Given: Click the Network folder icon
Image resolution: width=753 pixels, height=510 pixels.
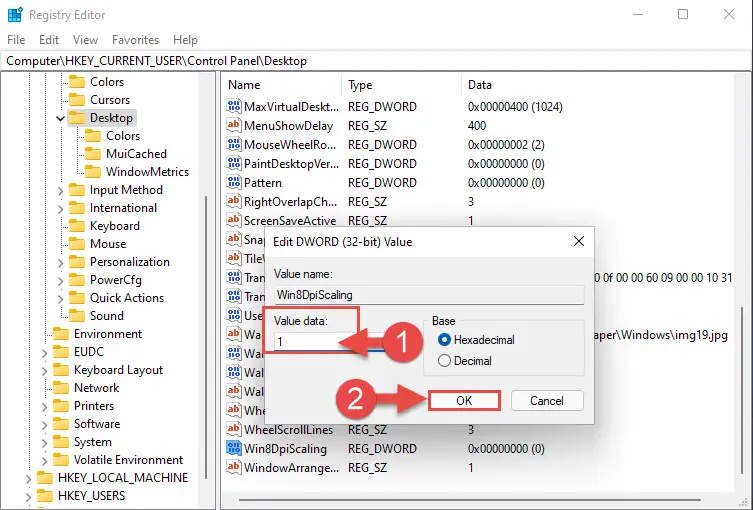Looking at the screenshot, I should 61,388.
